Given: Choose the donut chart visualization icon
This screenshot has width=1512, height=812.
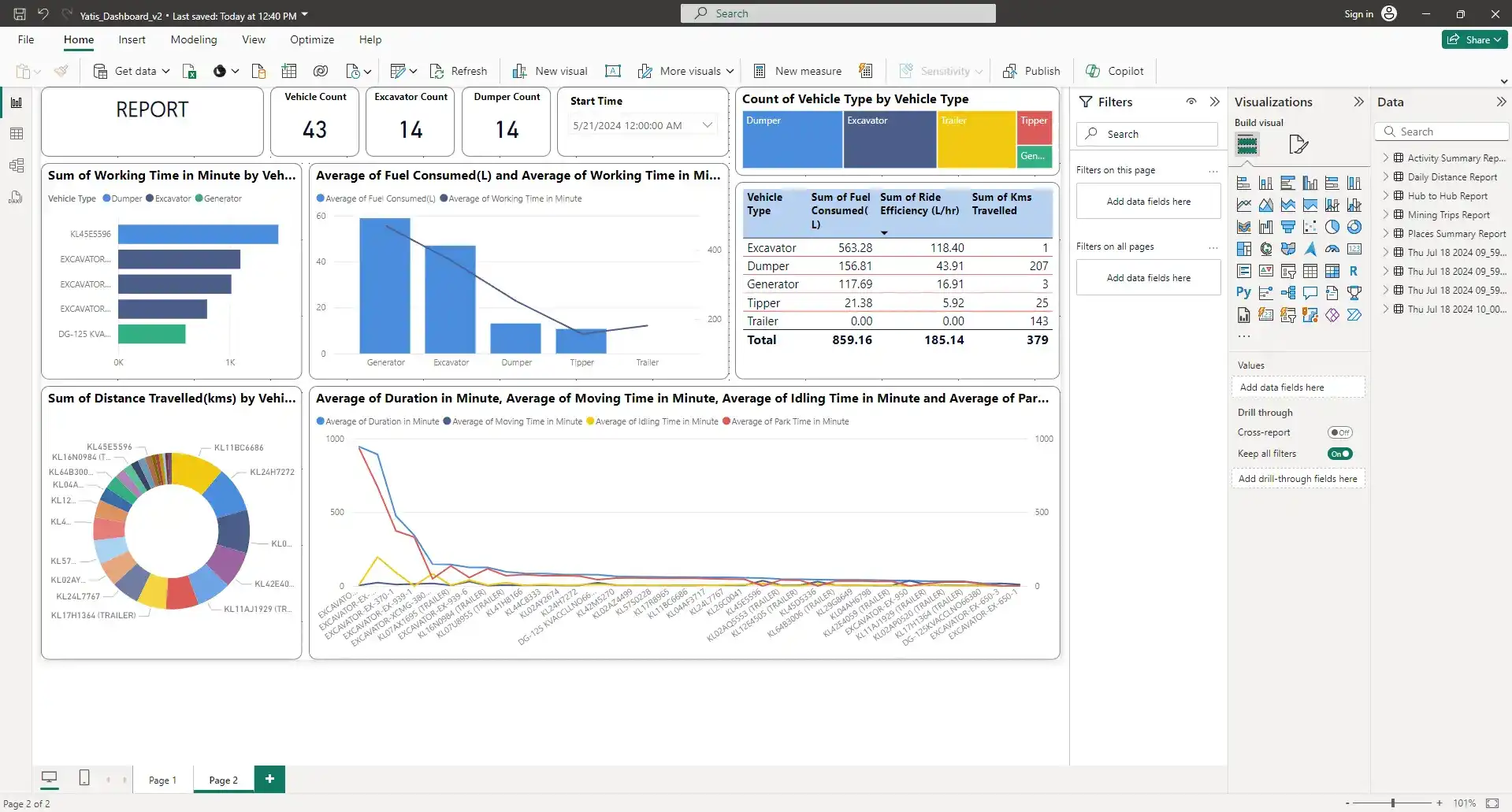Looking at the screenshot, I should pyautogui.click(x=1354, y=228).
